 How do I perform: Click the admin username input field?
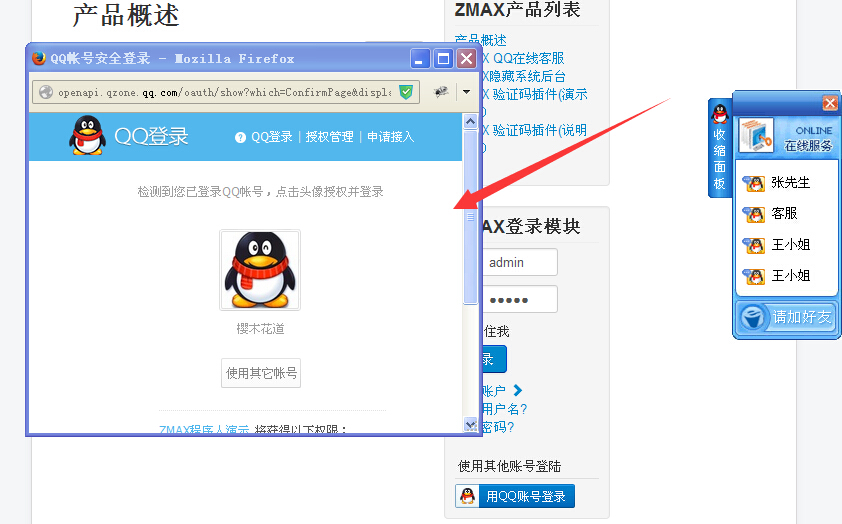[x=519, y=263]
